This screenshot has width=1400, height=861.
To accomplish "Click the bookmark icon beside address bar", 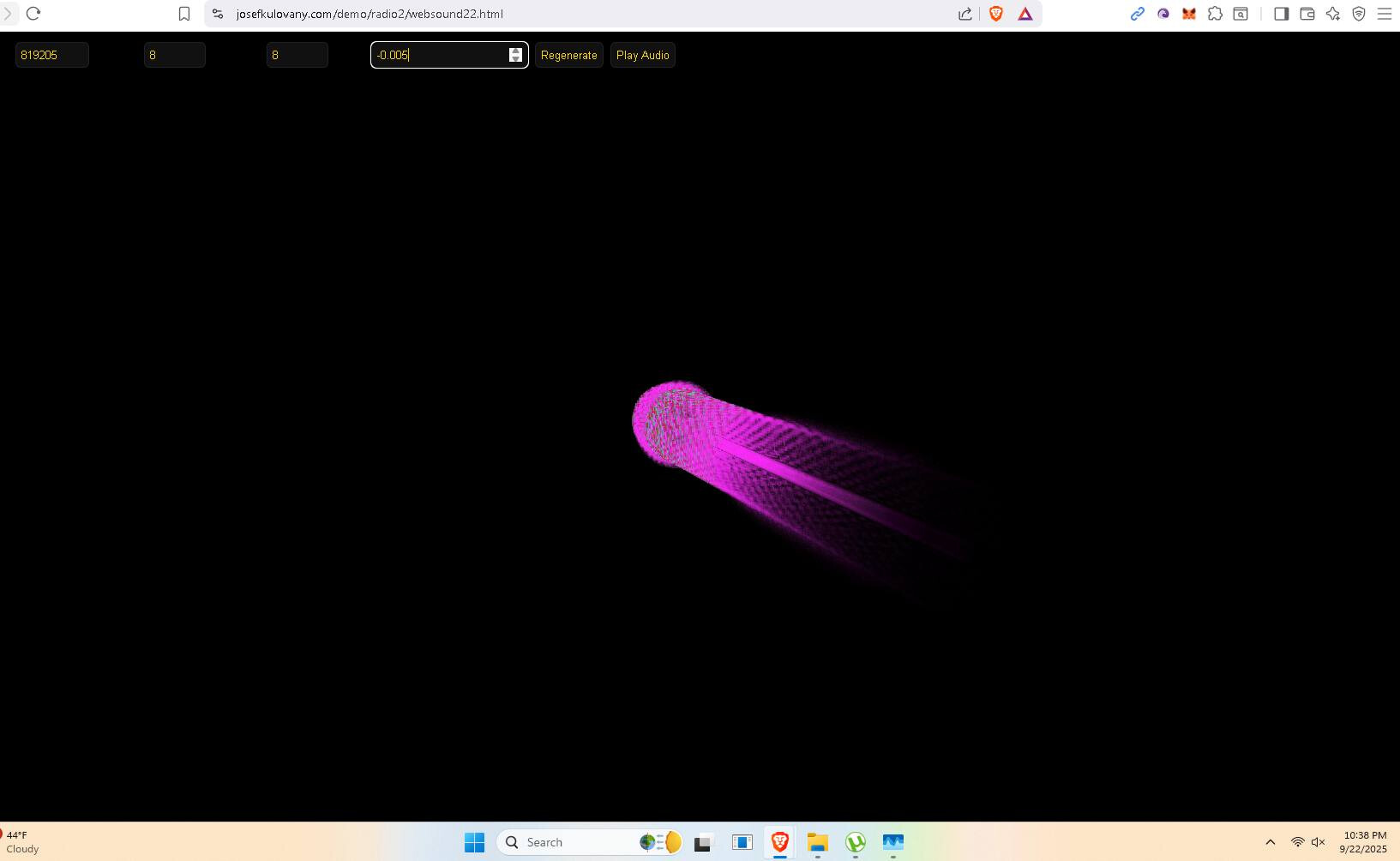I will coord(184,14).
